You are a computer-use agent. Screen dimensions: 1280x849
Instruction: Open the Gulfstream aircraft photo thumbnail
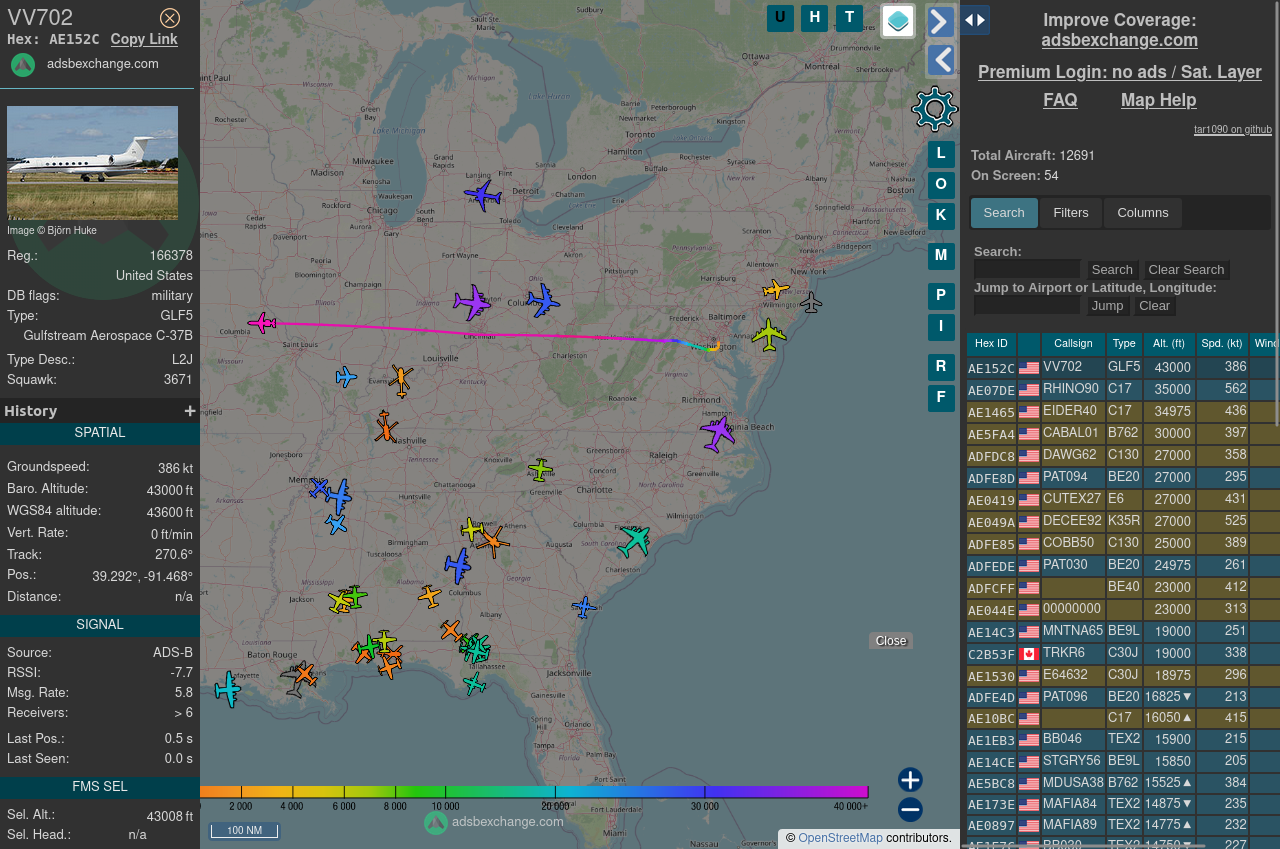coord(92,163)
